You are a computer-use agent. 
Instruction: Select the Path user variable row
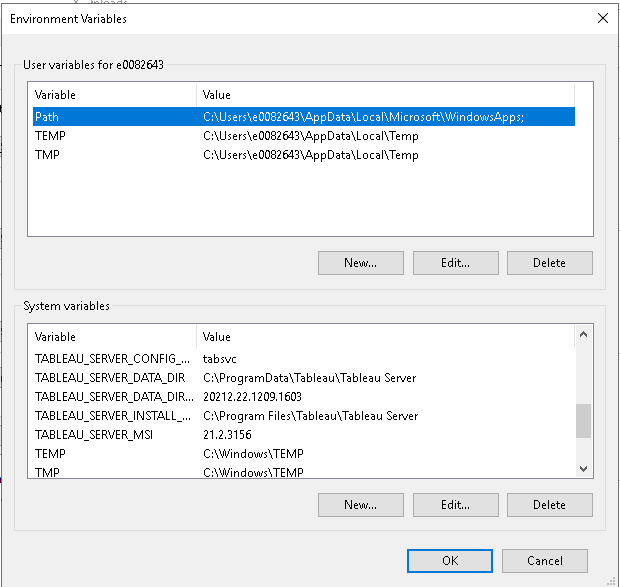click(304, 117)
